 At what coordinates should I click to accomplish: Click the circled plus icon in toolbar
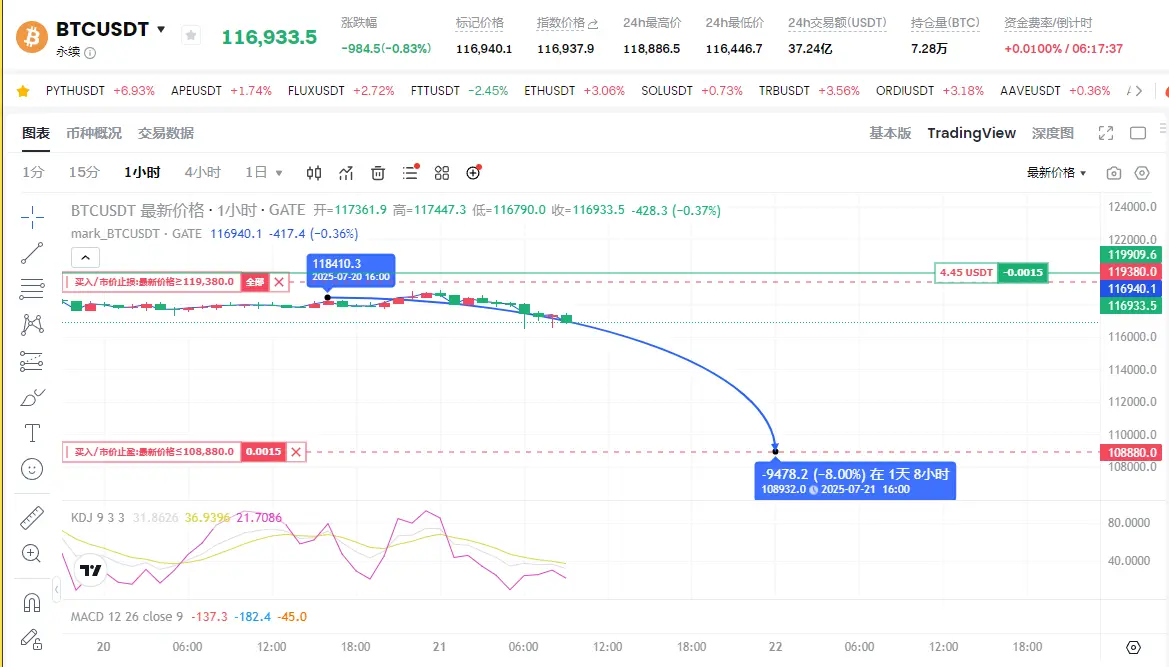[x=473, y=172]
